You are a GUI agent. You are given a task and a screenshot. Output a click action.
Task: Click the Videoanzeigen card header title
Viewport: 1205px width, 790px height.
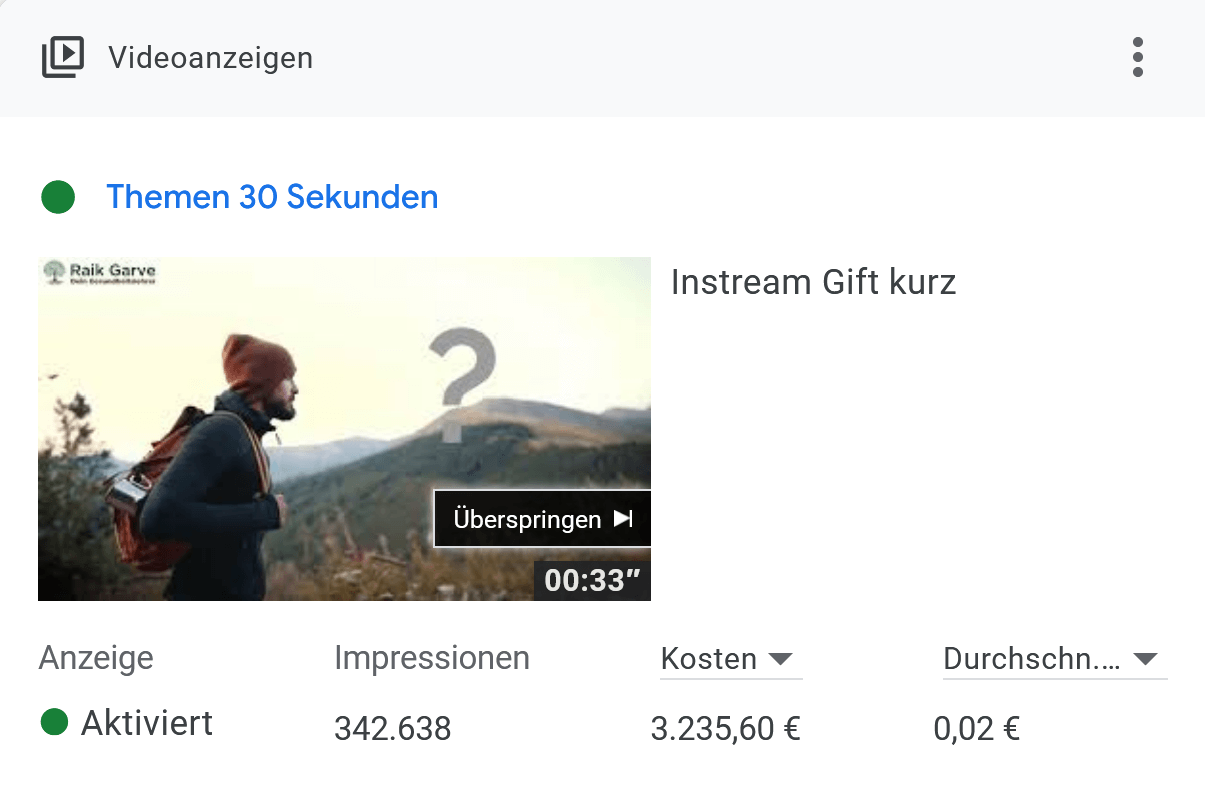pos(210,58)
